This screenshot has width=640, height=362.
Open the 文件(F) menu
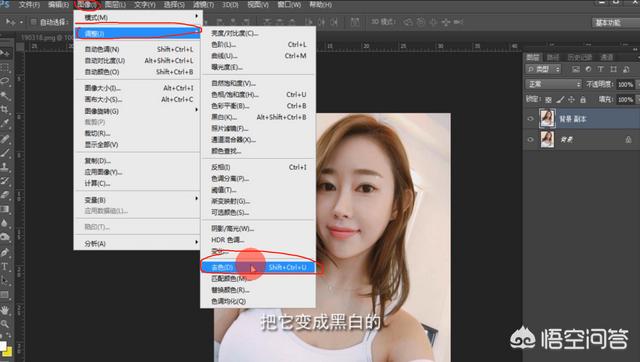29,5
